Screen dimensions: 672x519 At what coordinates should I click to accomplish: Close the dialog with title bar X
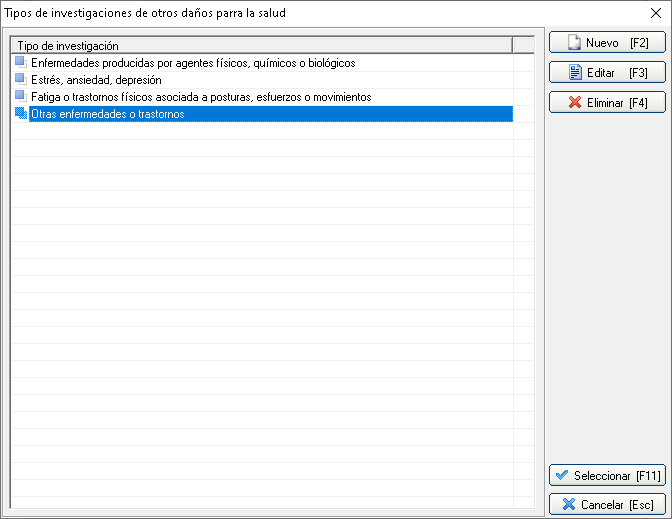655,13
